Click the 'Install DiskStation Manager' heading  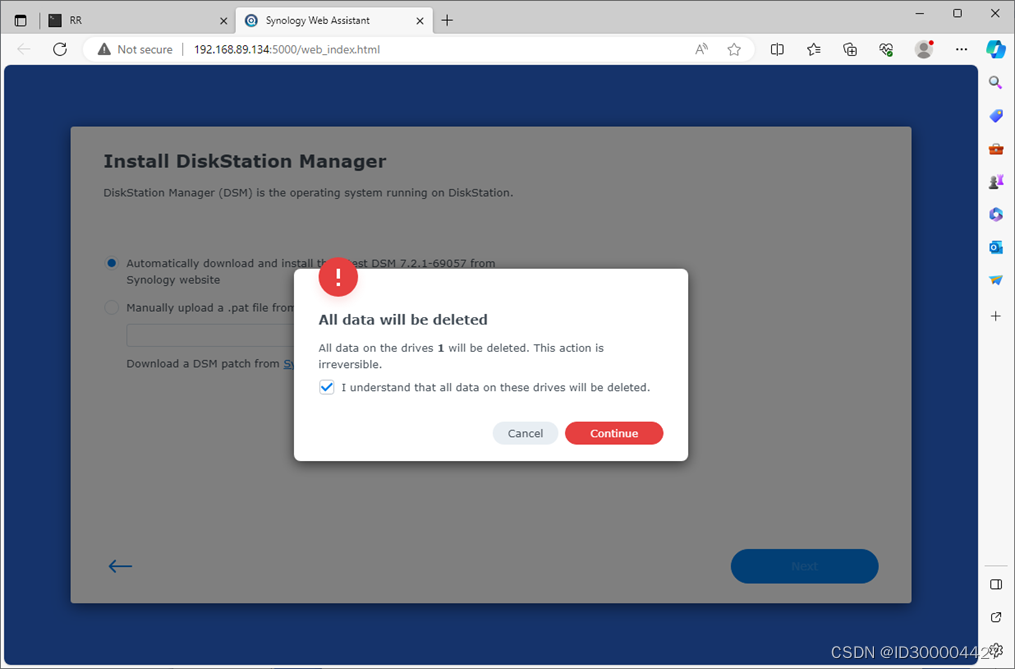click(x=245, y=161)
